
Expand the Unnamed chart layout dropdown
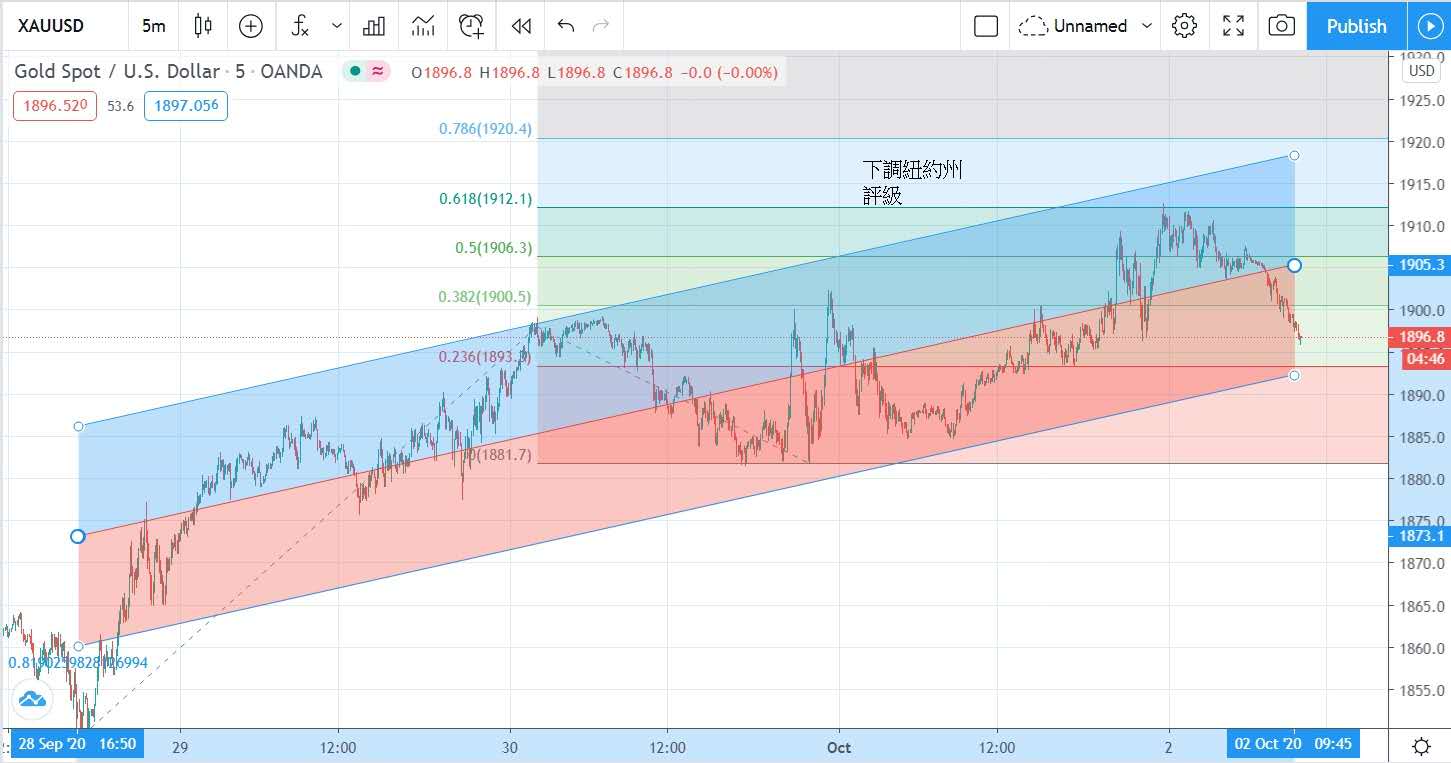pos(1147,26)
